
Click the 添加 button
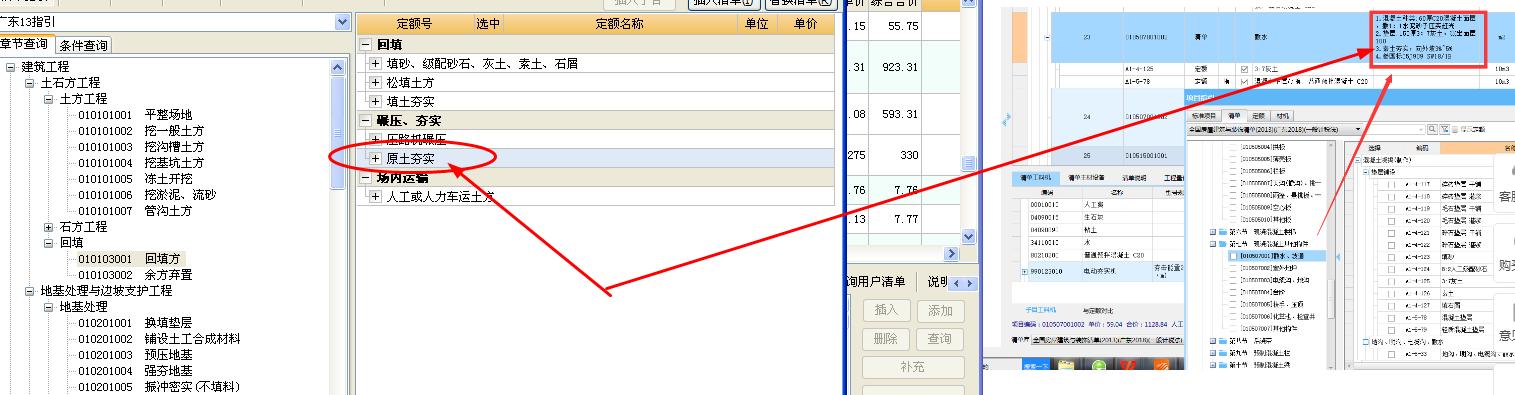940,311
